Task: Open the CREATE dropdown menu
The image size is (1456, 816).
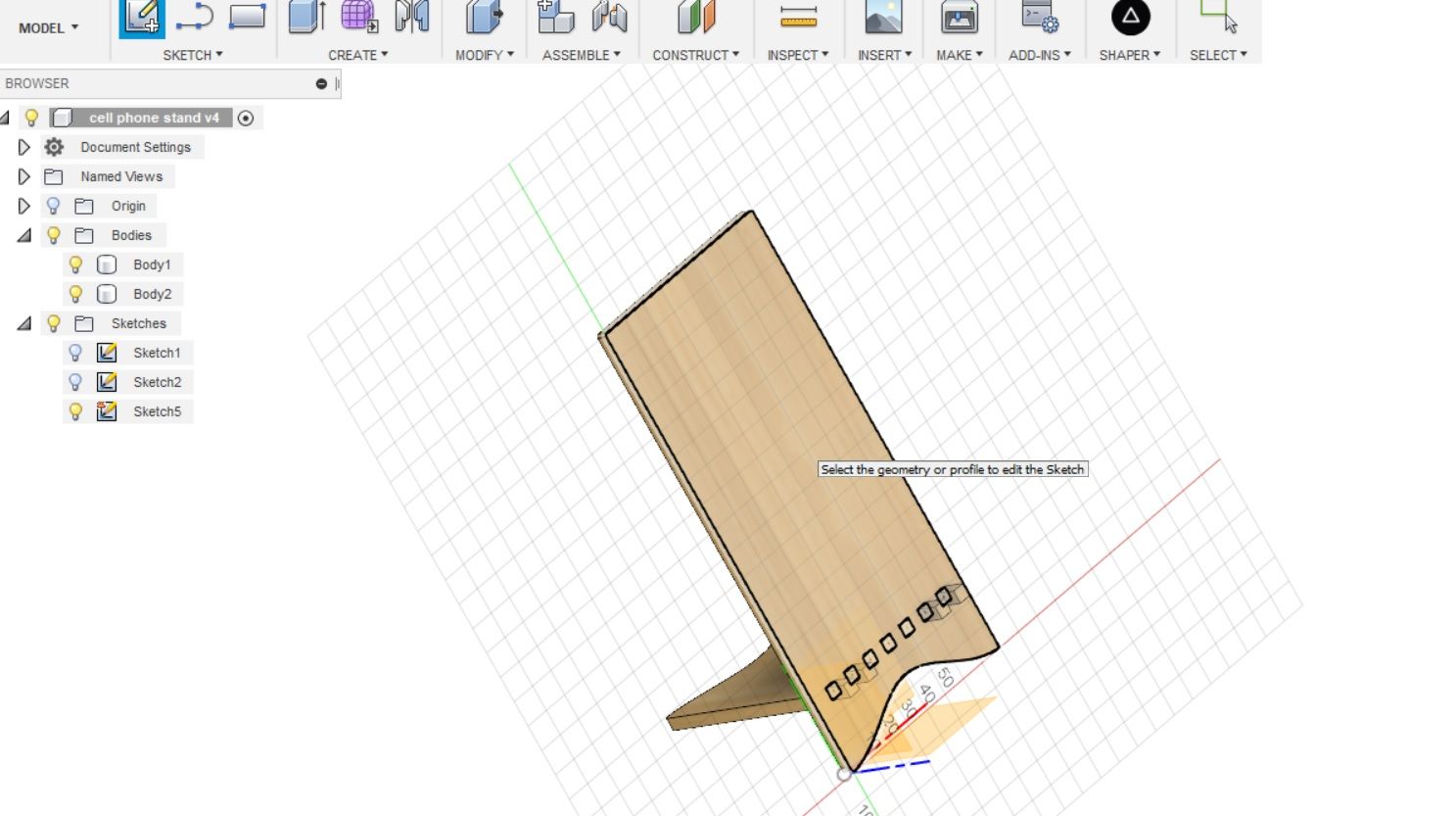Action: click(x=358, y=55)
